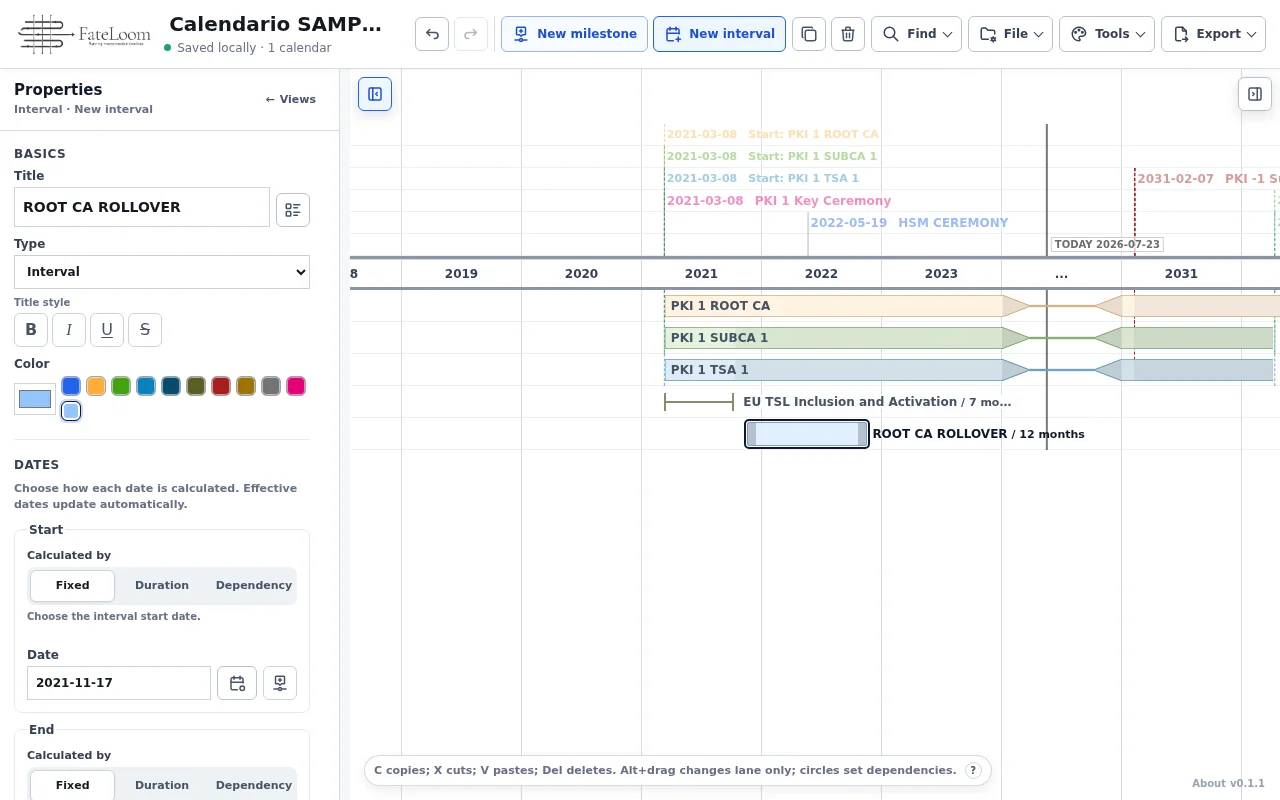This screenshot has width=1280, height=800.
Task: Open the Export dropdown menu
Action: (1213, 34)
